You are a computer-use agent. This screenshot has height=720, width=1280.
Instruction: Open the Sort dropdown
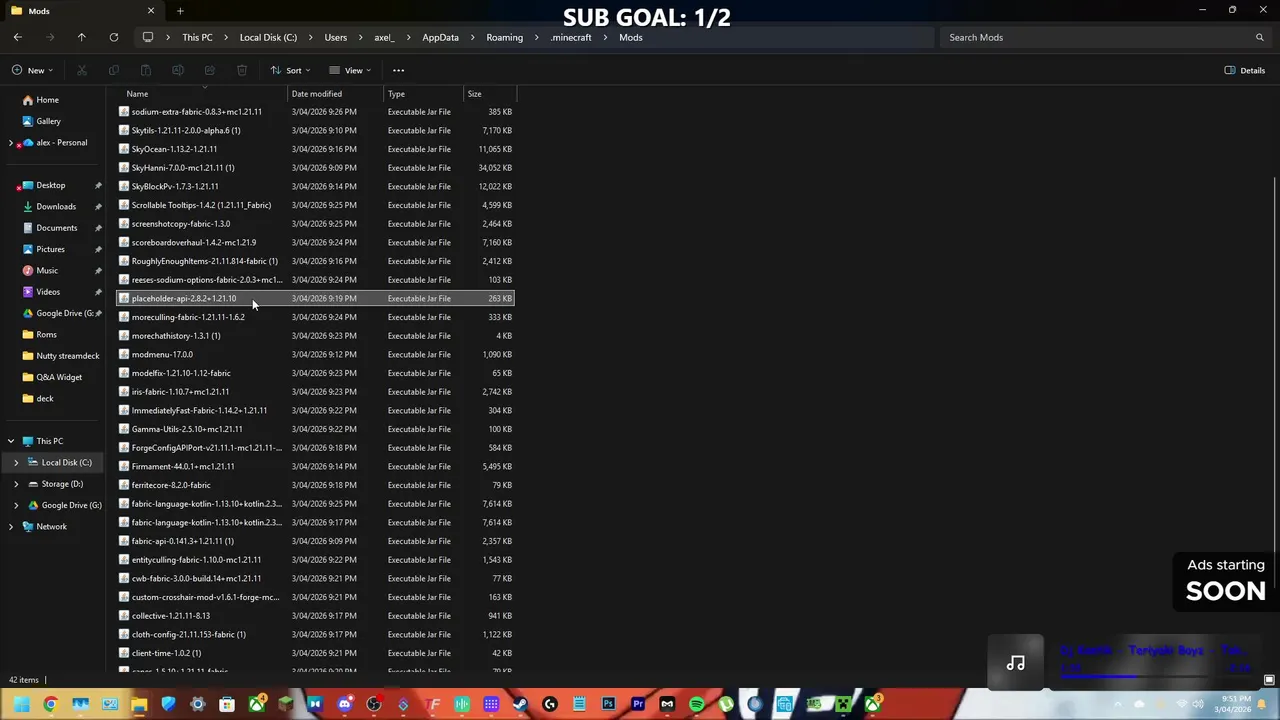click(x=290, y=70)
